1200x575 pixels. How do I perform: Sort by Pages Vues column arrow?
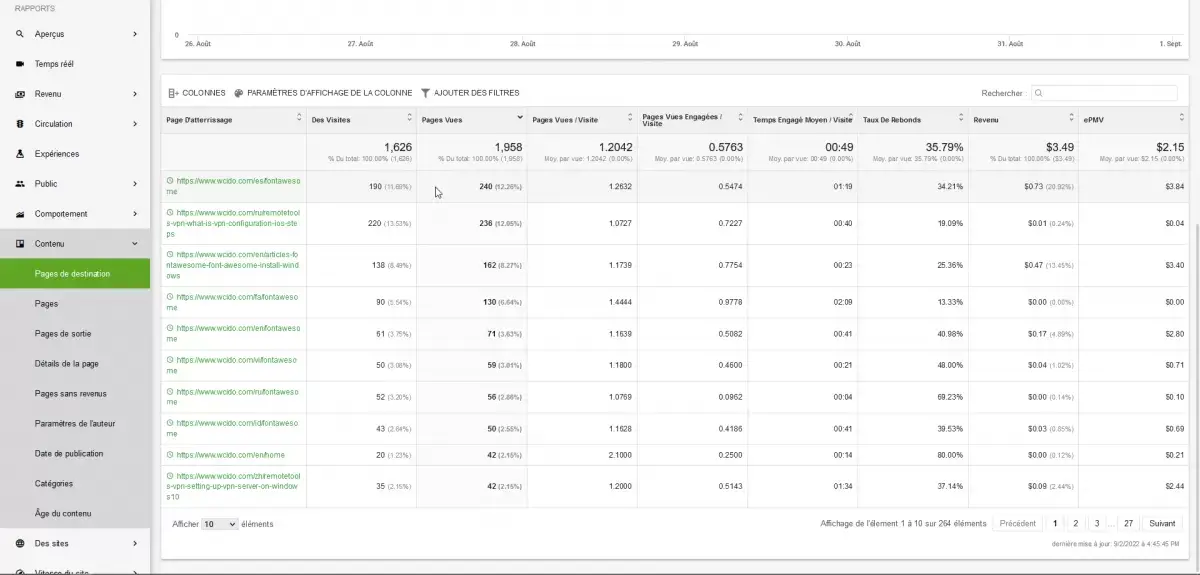[519, 119]
